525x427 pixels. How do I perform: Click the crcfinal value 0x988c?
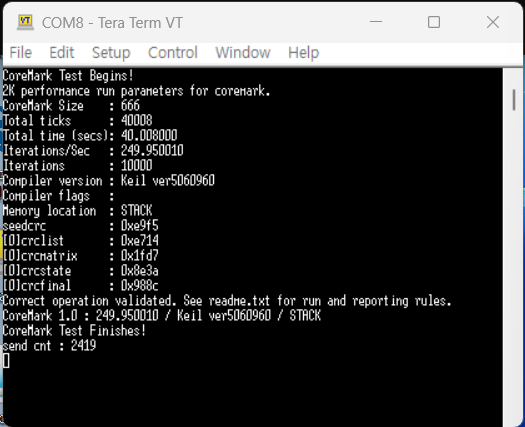[140, 286]
